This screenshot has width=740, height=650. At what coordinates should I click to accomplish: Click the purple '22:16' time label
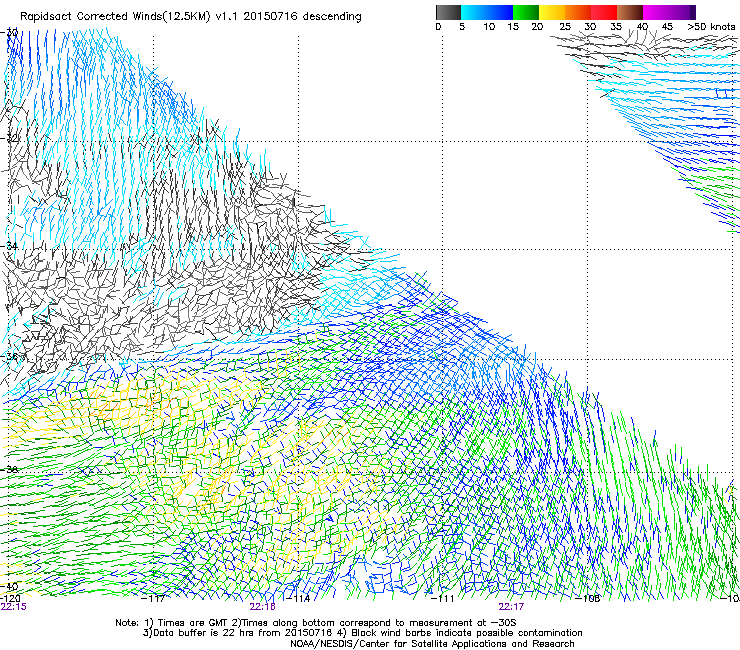point(262,607)
